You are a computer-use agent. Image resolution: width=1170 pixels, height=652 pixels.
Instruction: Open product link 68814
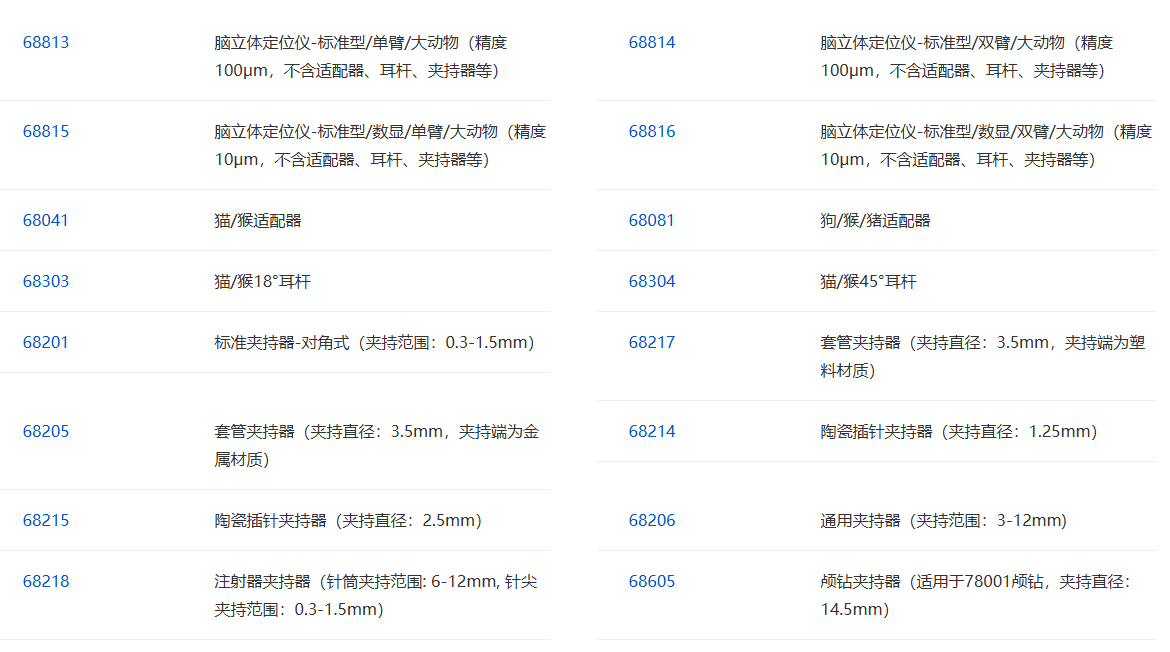pos(650,43)
